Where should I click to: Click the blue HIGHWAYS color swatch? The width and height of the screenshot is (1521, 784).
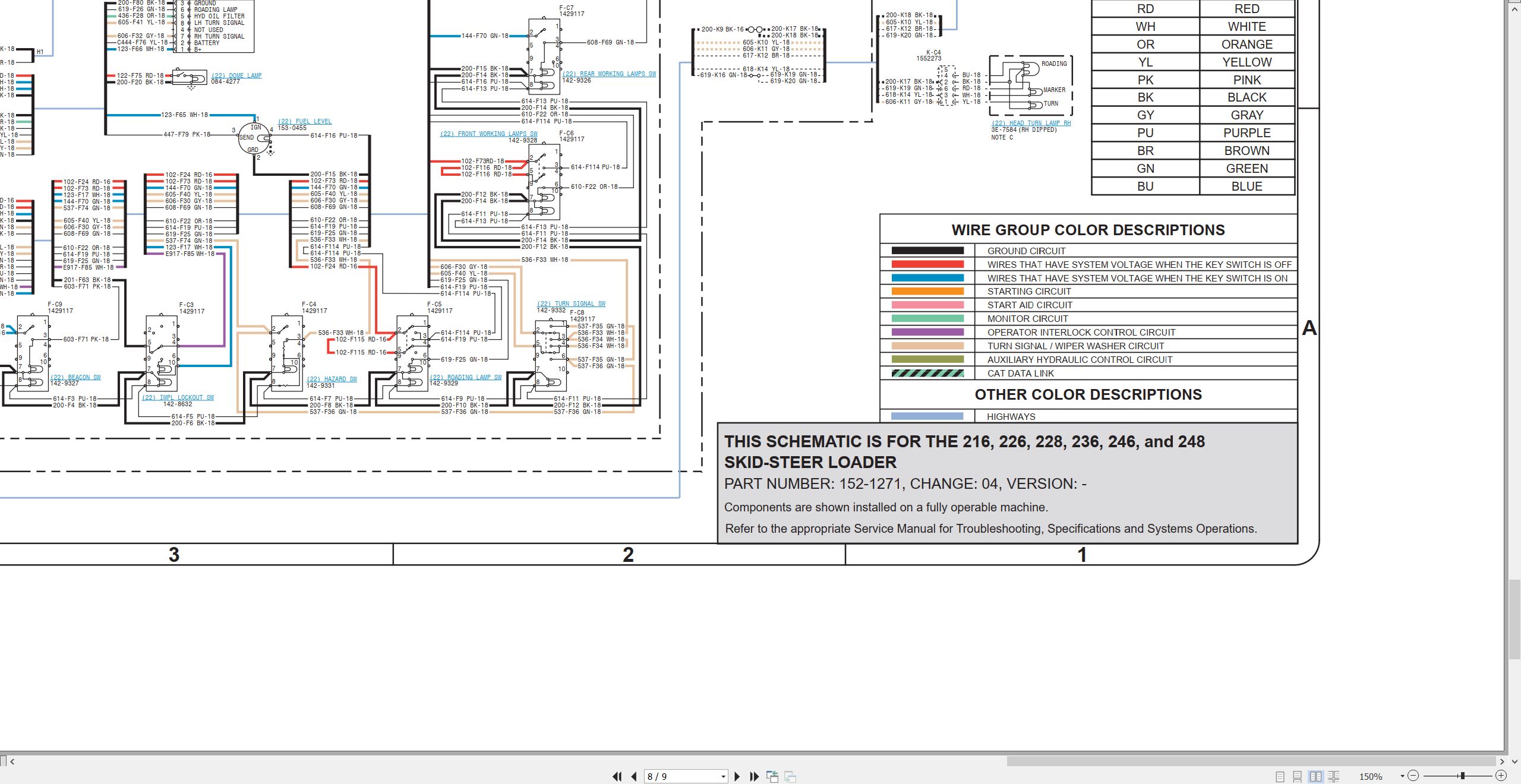(x=927, y=416)
